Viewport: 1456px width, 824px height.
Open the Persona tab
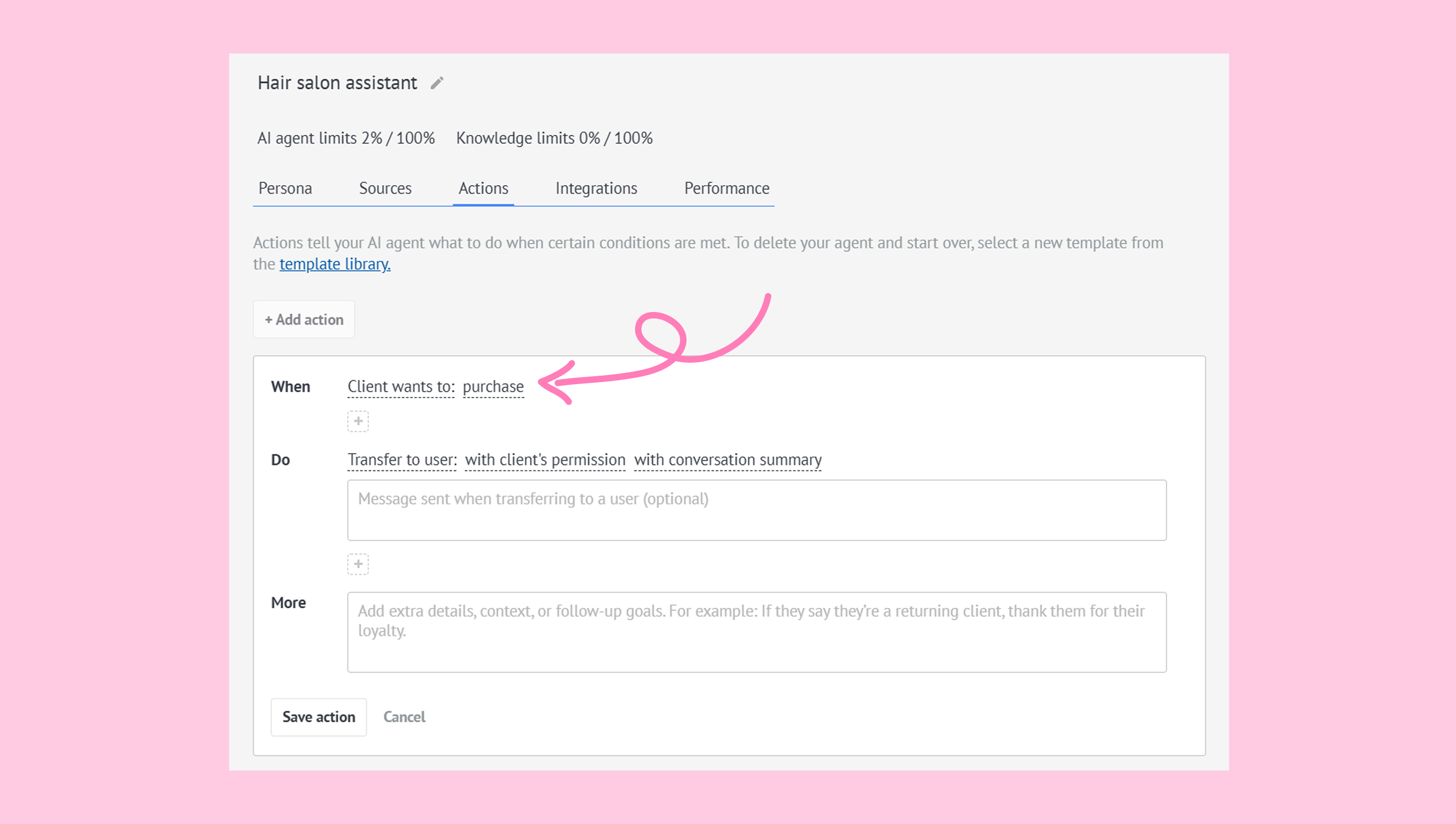(x=285, y=188)
